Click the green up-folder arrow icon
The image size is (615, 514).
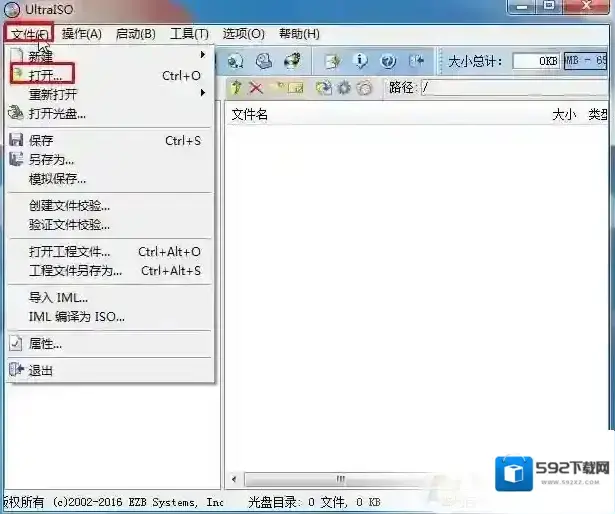tap(237, 88)
